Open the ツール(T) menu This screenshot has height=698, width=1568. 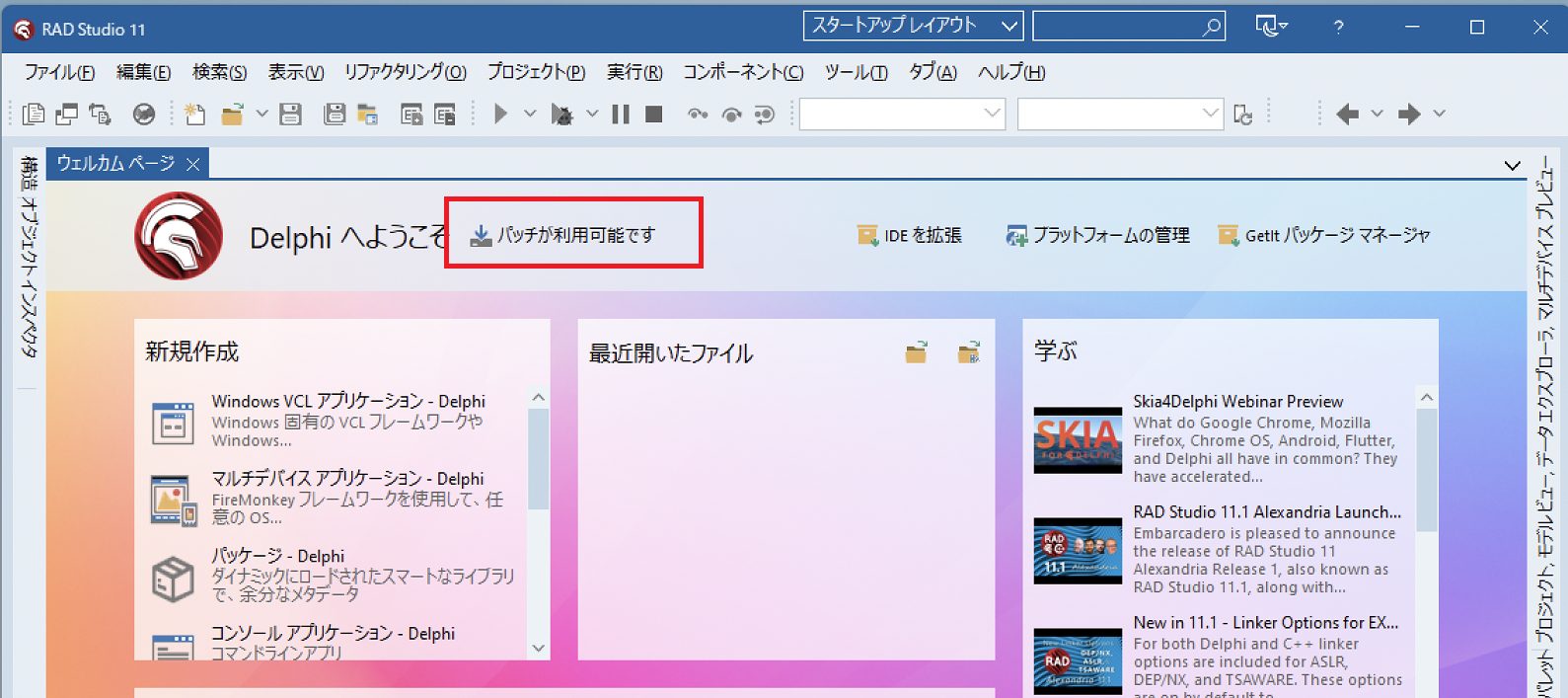(856, 72)
